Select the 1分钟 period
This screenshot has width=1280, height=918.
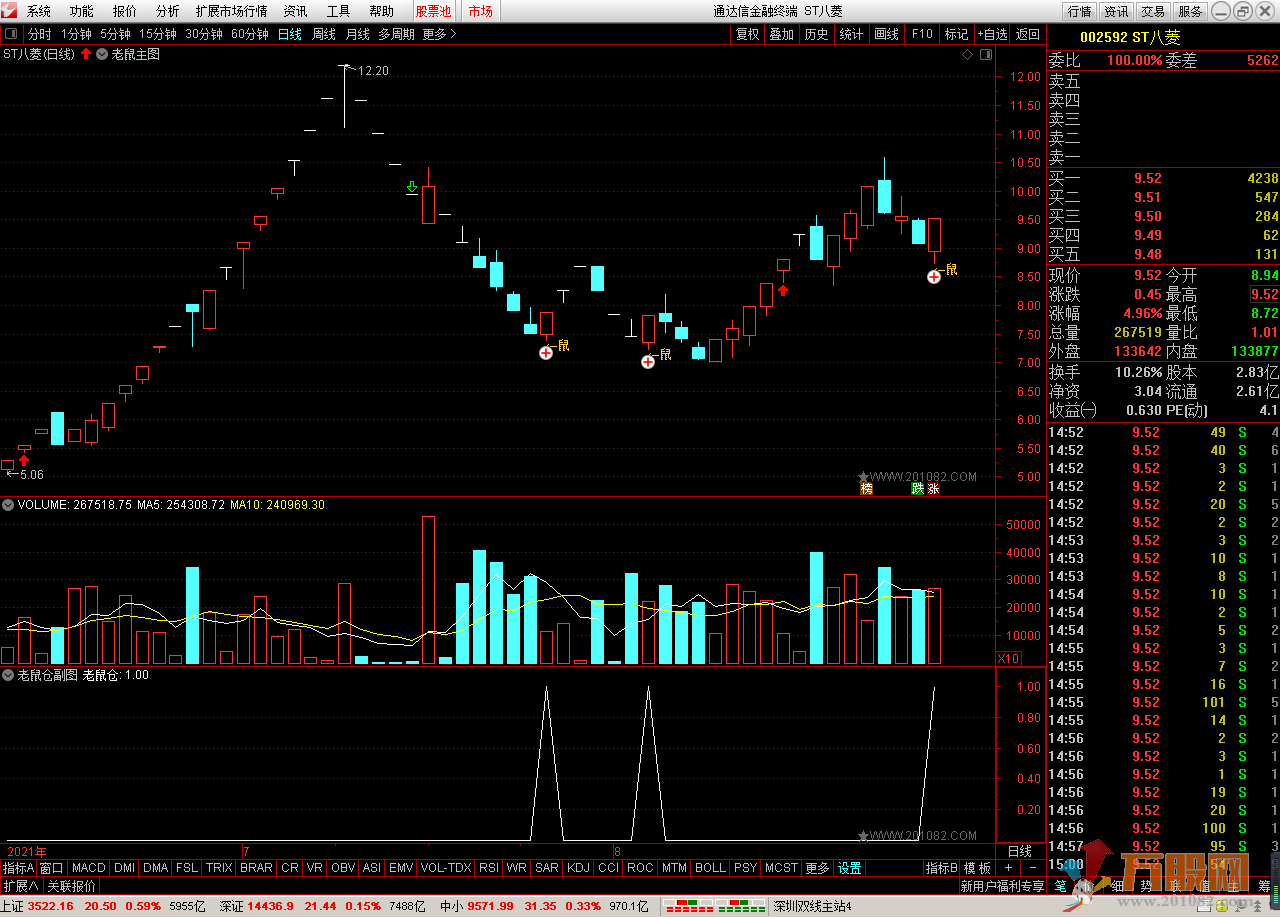pyautogui.click(x=76, y=34)
